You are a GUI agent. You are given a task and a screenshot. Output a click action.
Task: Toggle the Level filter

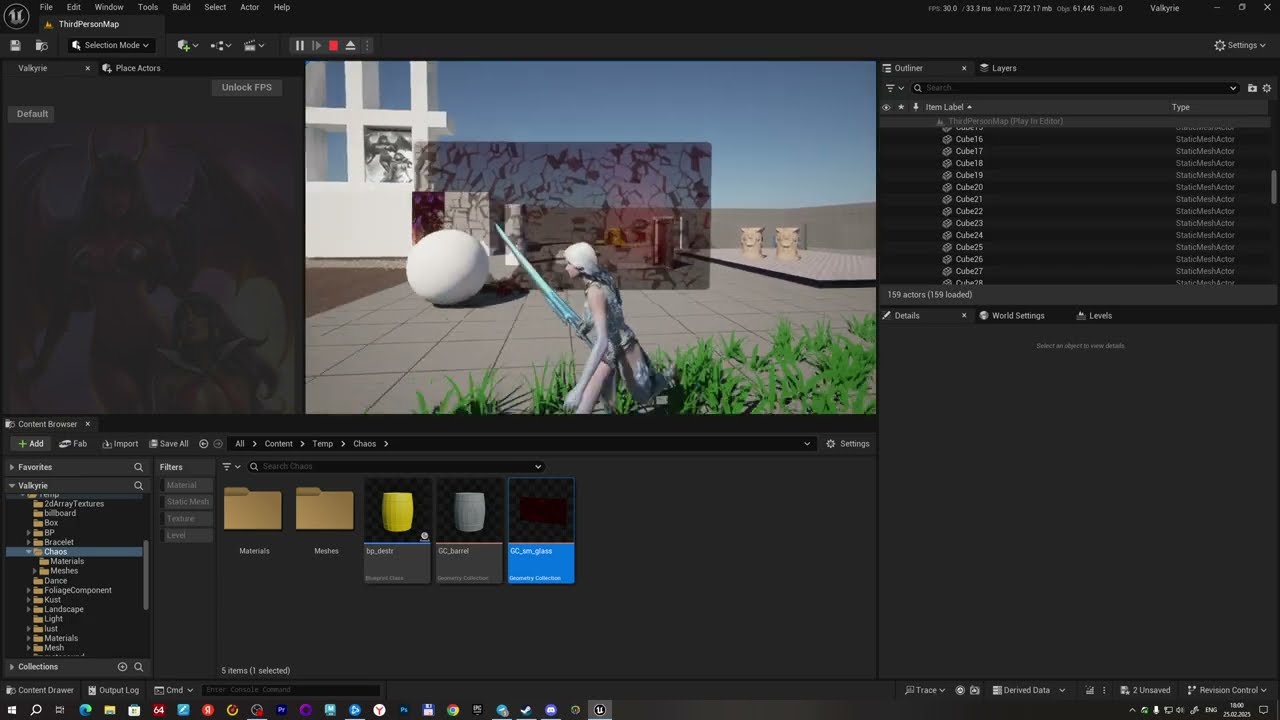186,536
